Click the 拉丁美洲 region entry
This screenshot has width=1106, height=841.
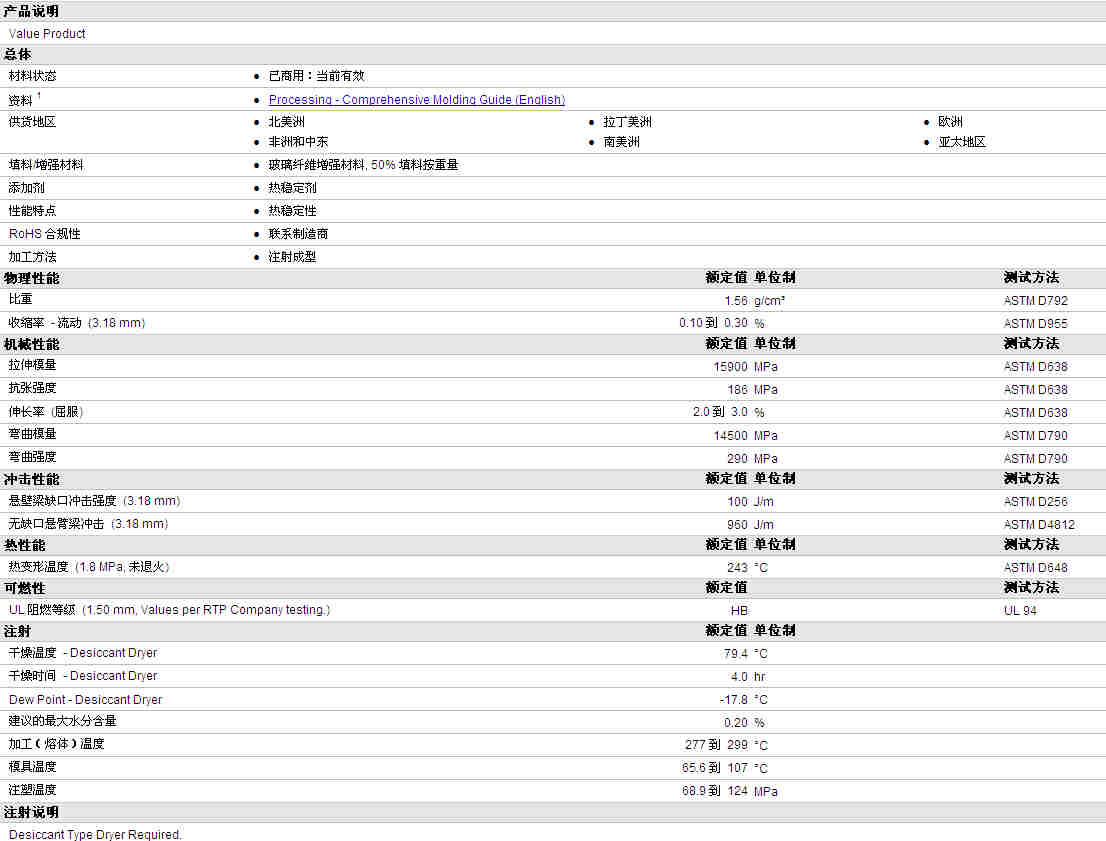click(627, 121)
